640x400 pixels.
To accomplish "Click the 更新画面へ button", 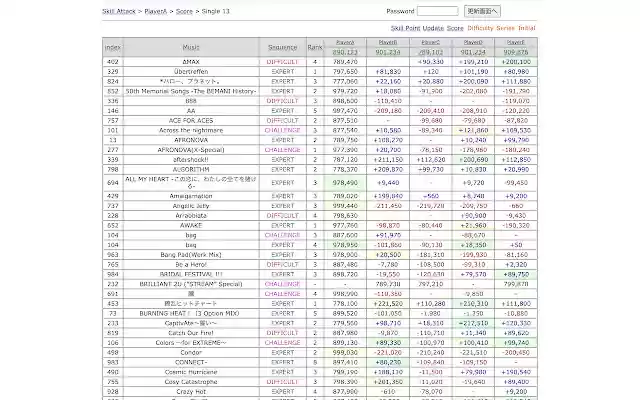I will pos(482,11).
